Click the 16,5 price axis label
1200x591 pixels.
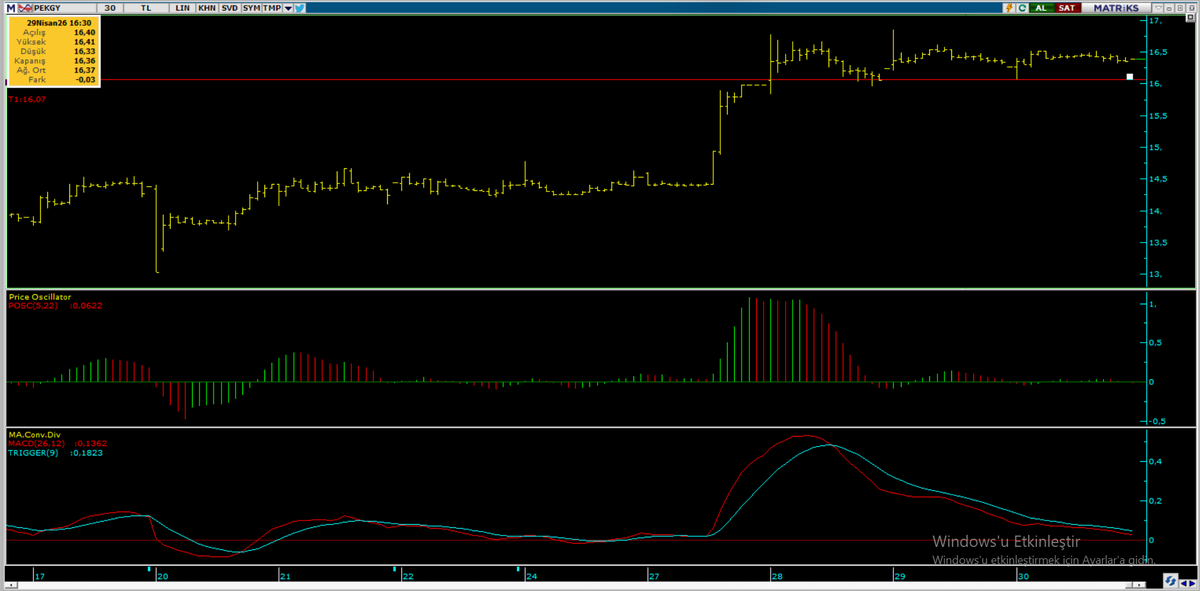(x=1158, y=52)
